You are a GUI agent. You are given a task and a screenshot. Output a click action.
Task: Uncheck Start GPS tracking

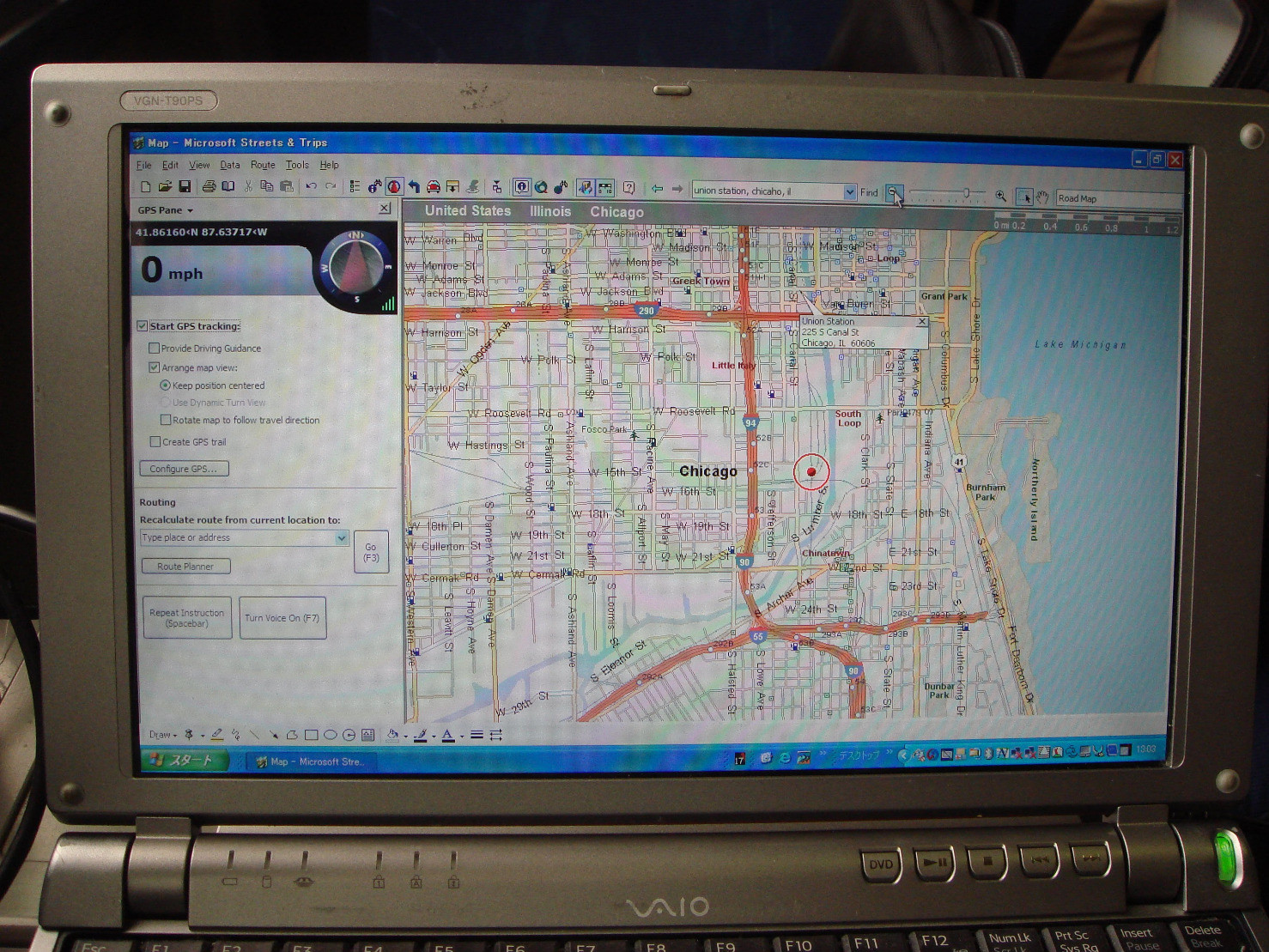tap(143, 326)
